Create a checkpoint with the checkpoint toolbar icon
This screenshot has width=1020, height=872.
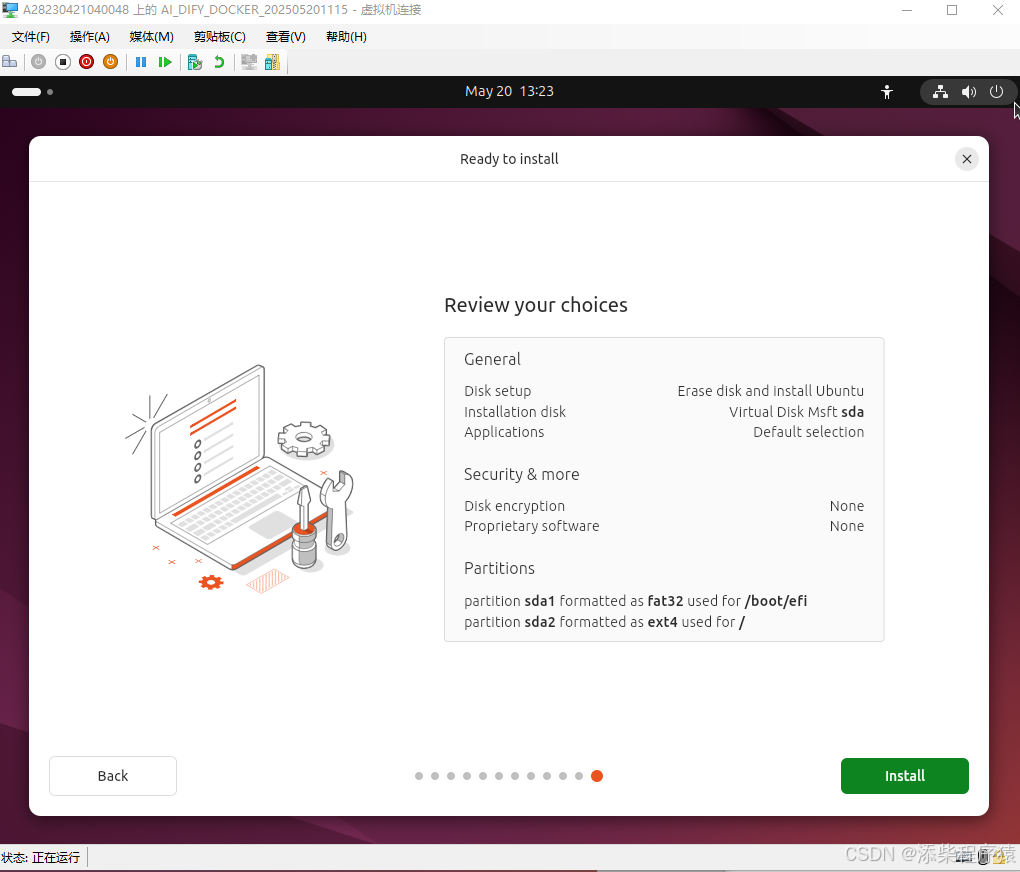pos(195,62)
